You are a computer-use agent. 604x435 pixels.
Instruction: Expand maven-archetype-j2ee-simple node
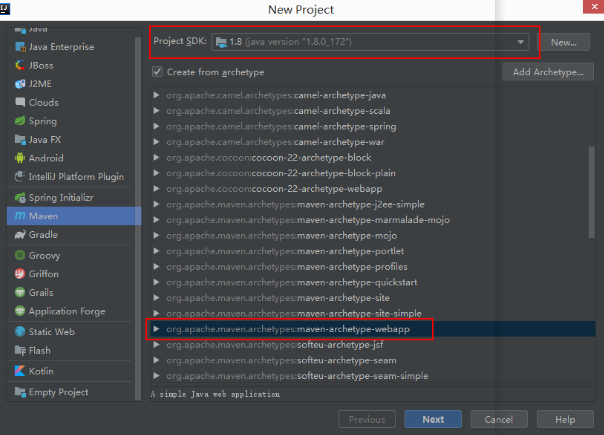(156, 204)
